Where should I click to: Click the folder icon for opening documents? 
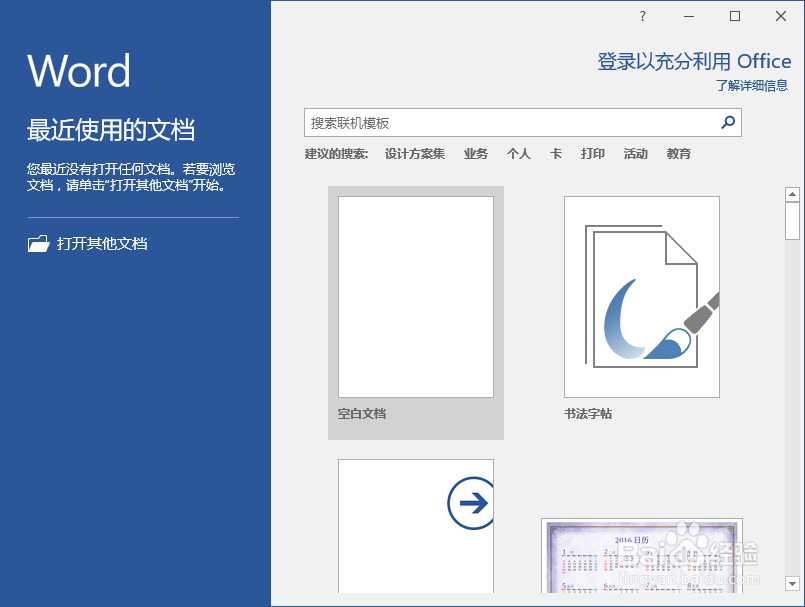click(x=39, y=243)
